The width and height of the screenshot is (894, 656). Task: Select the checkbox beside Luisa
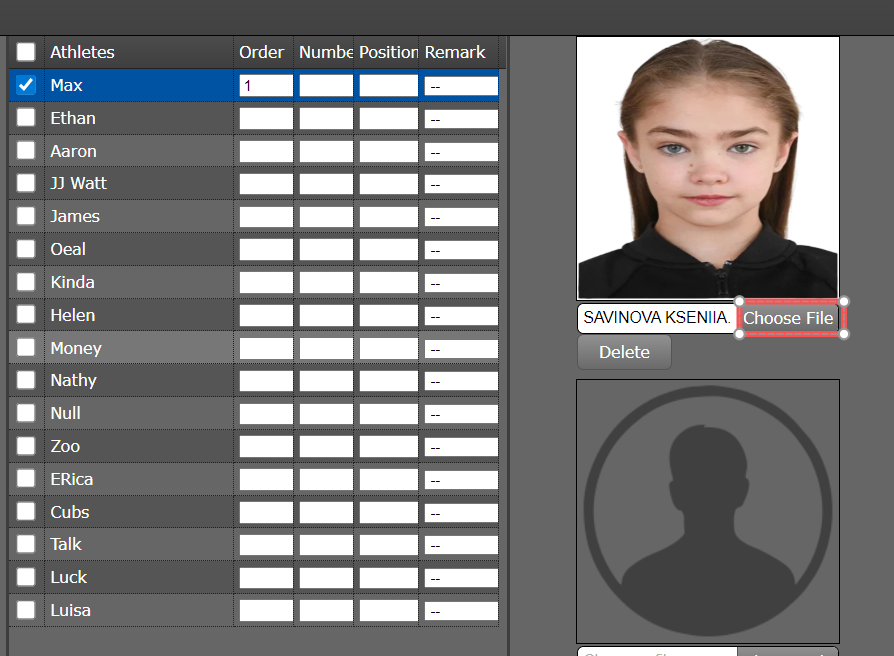[26, 610]
